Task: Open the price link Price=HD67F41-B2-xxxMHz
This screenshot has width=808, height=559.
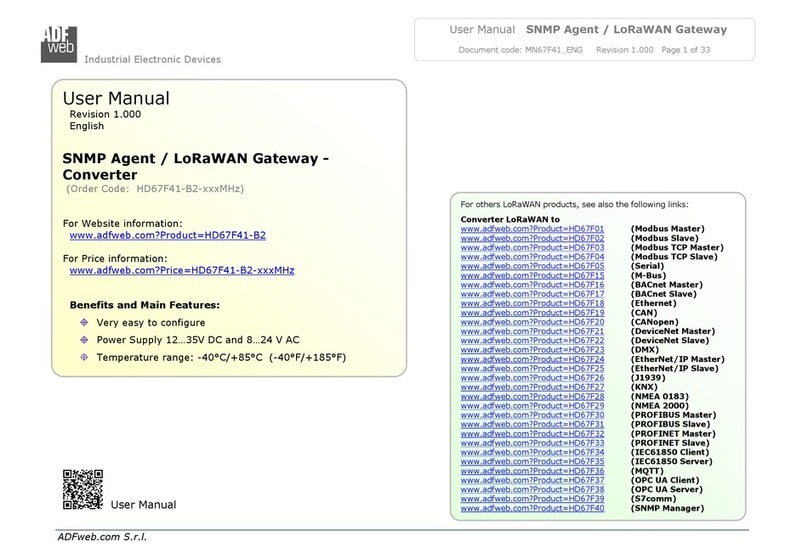Action: coord(182,270)
